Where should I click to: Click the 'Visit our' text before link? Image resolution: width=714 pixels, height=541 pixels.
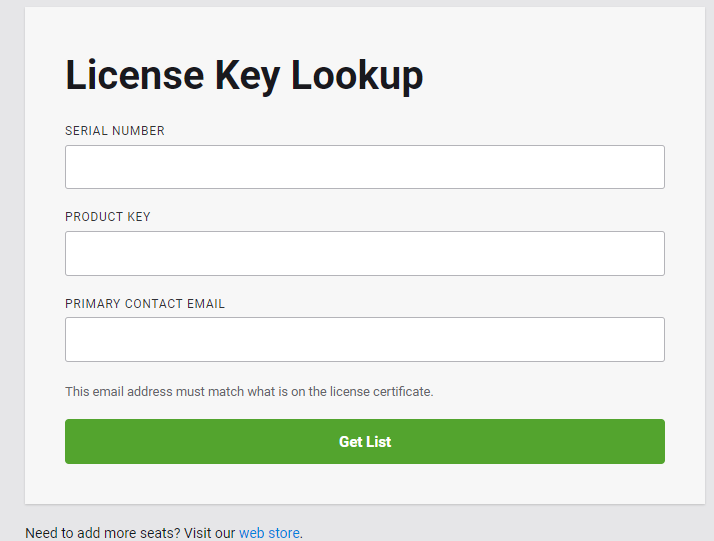pos(209,533)
